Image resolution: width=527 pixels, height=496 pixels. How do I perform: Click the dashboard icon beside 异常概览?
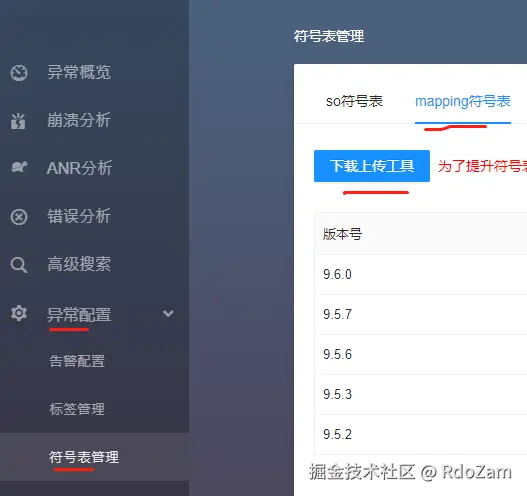coord(19,73)
